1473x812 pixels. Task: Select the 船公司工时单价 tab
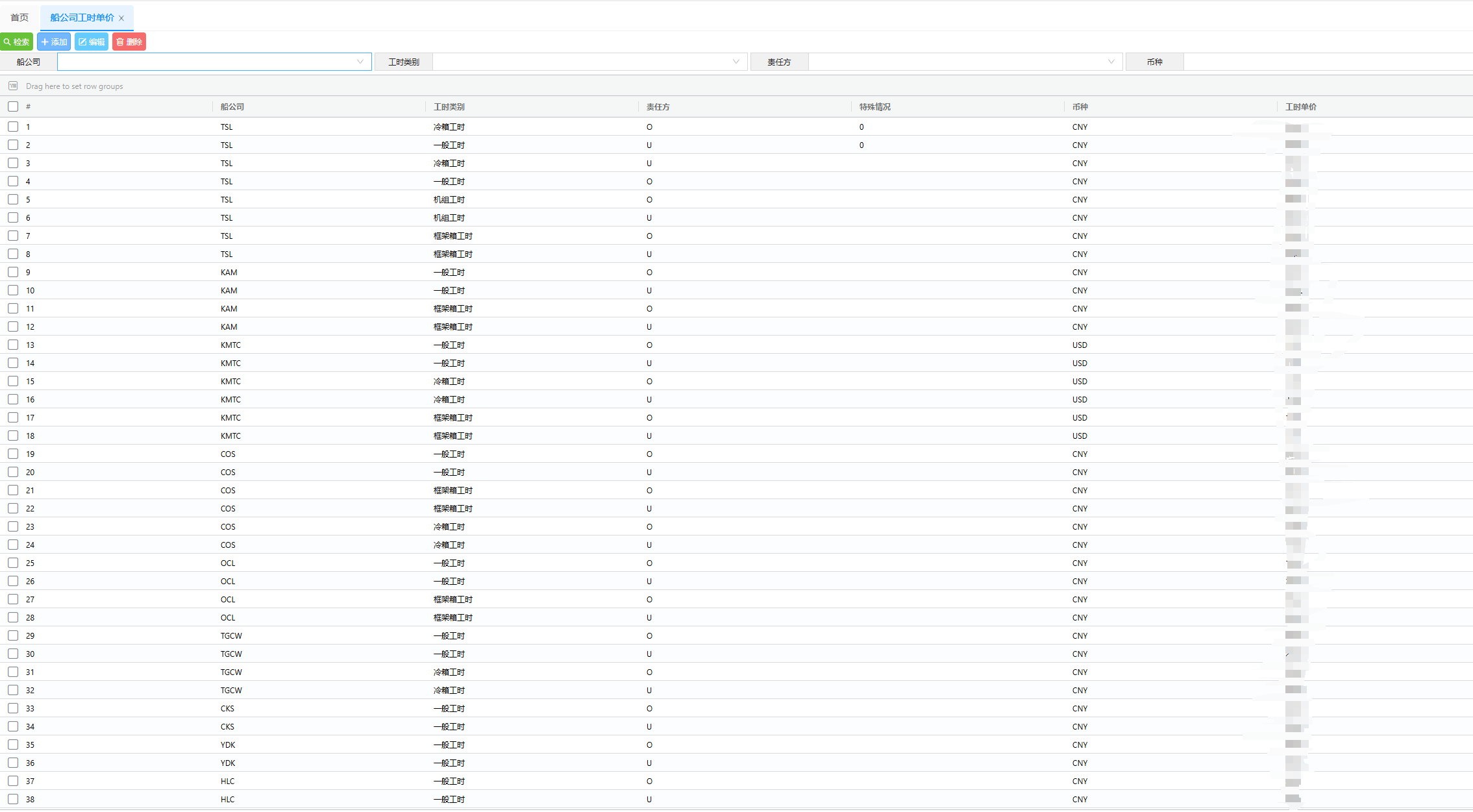(x=82, y=18)
